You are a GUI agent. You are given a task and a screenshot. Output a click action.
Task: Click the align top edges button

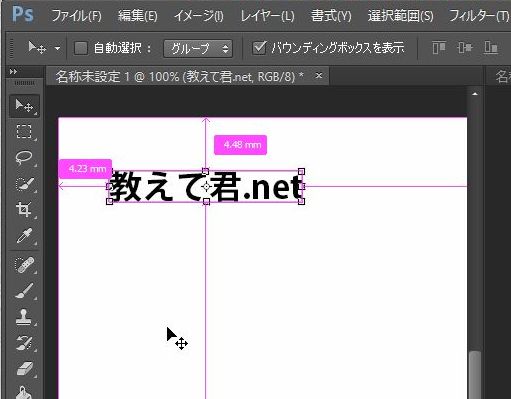click(x=439, y=48)
